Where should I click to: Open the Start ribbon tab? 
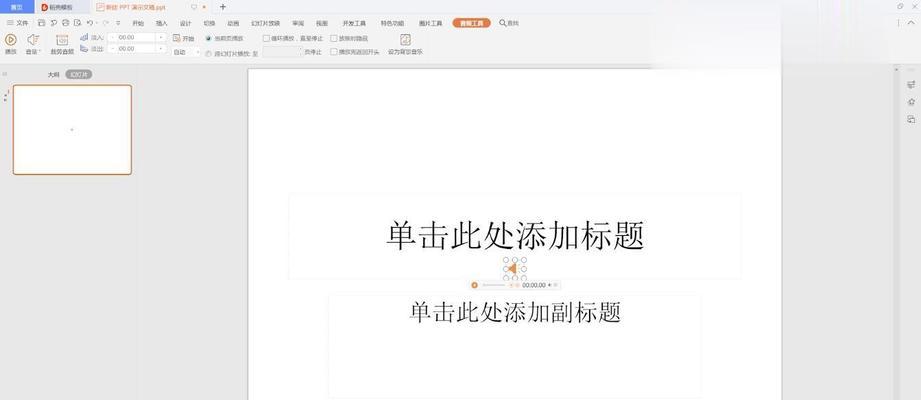138,23
